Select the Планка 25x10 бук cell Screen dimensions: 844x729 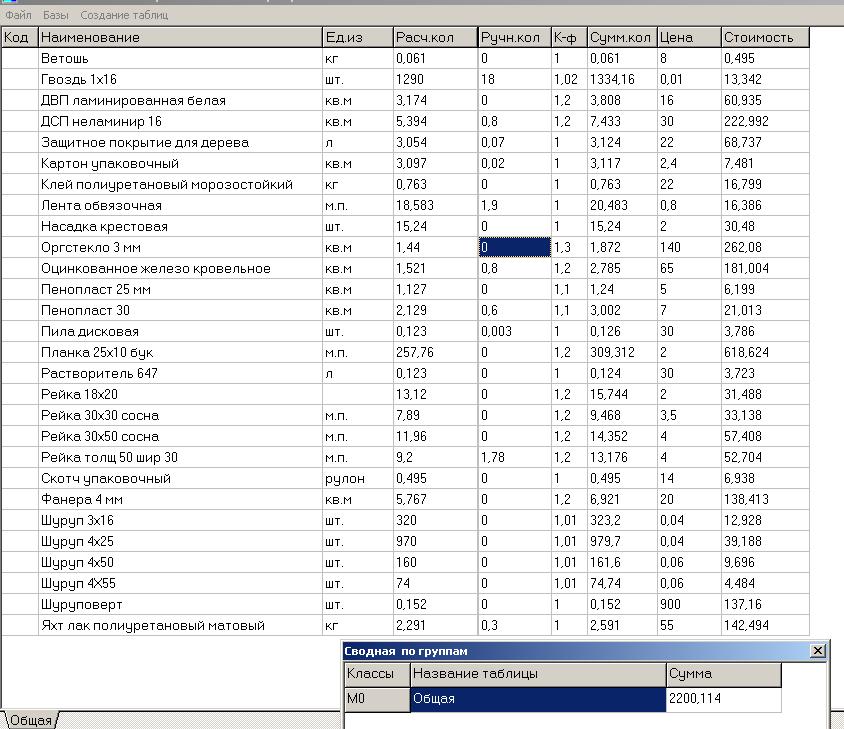[x=180, y=352]
